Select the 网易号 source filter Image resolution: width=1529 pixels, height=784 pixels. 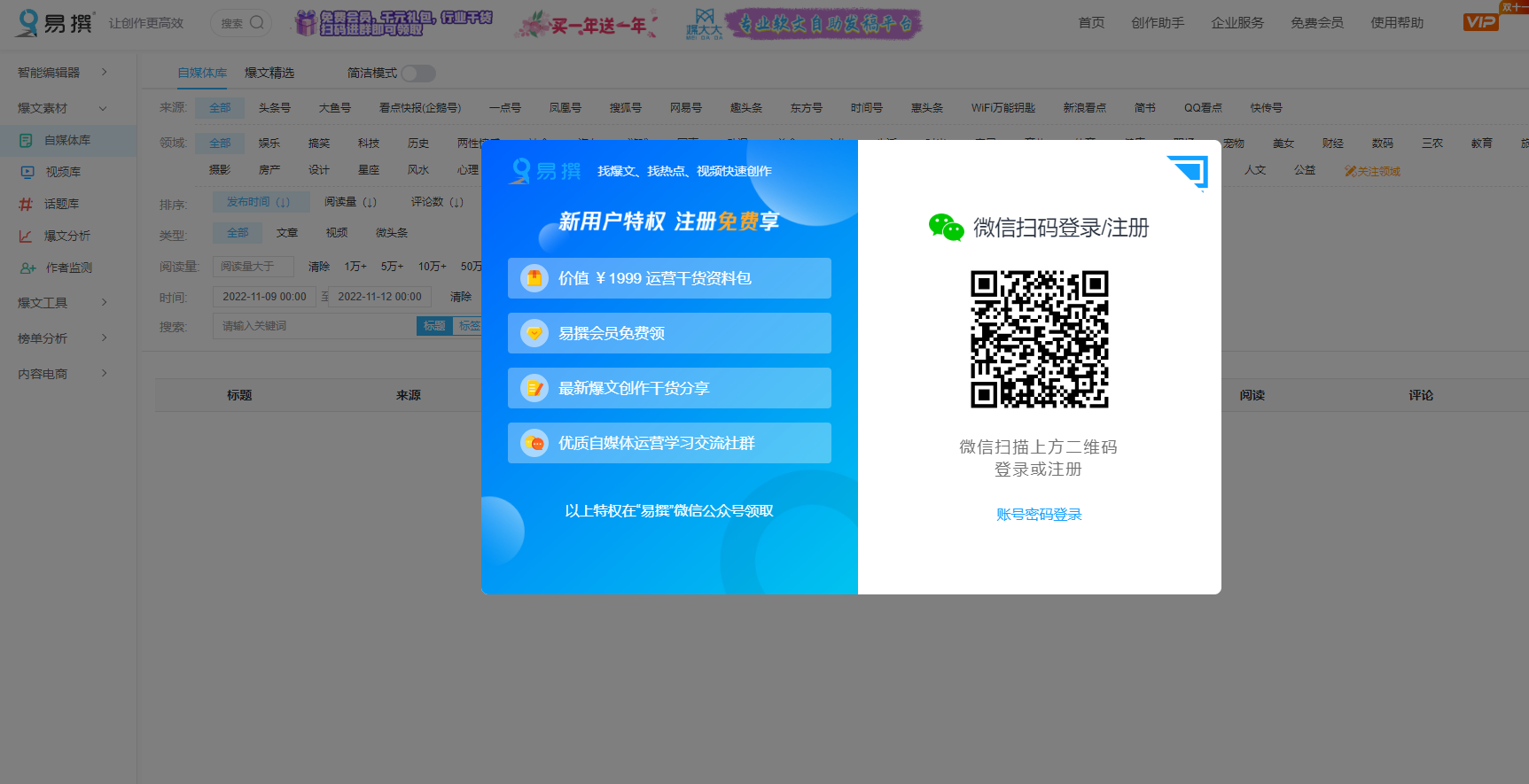pyautogui.click(x=686, y=108)
